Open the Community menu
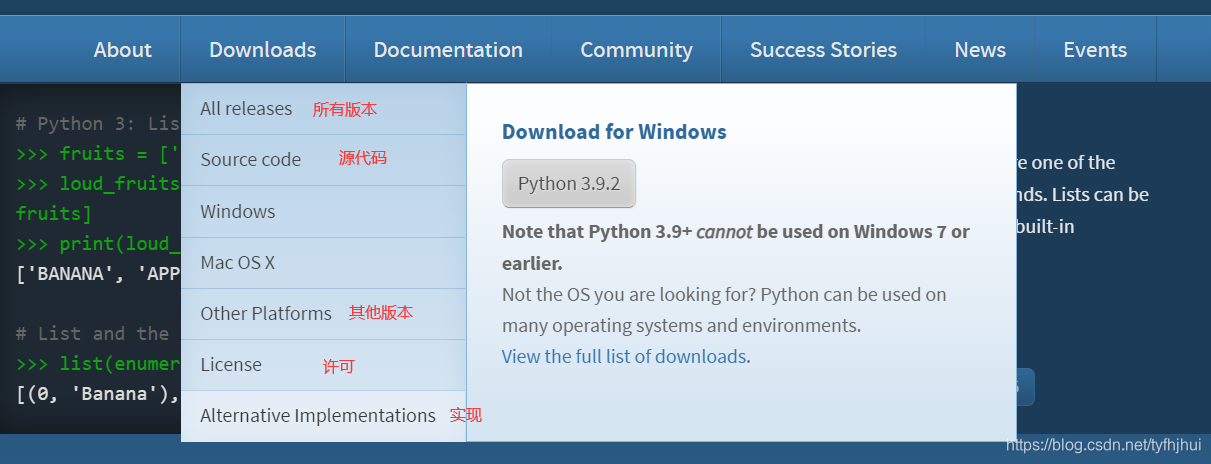 click(636, 50)
